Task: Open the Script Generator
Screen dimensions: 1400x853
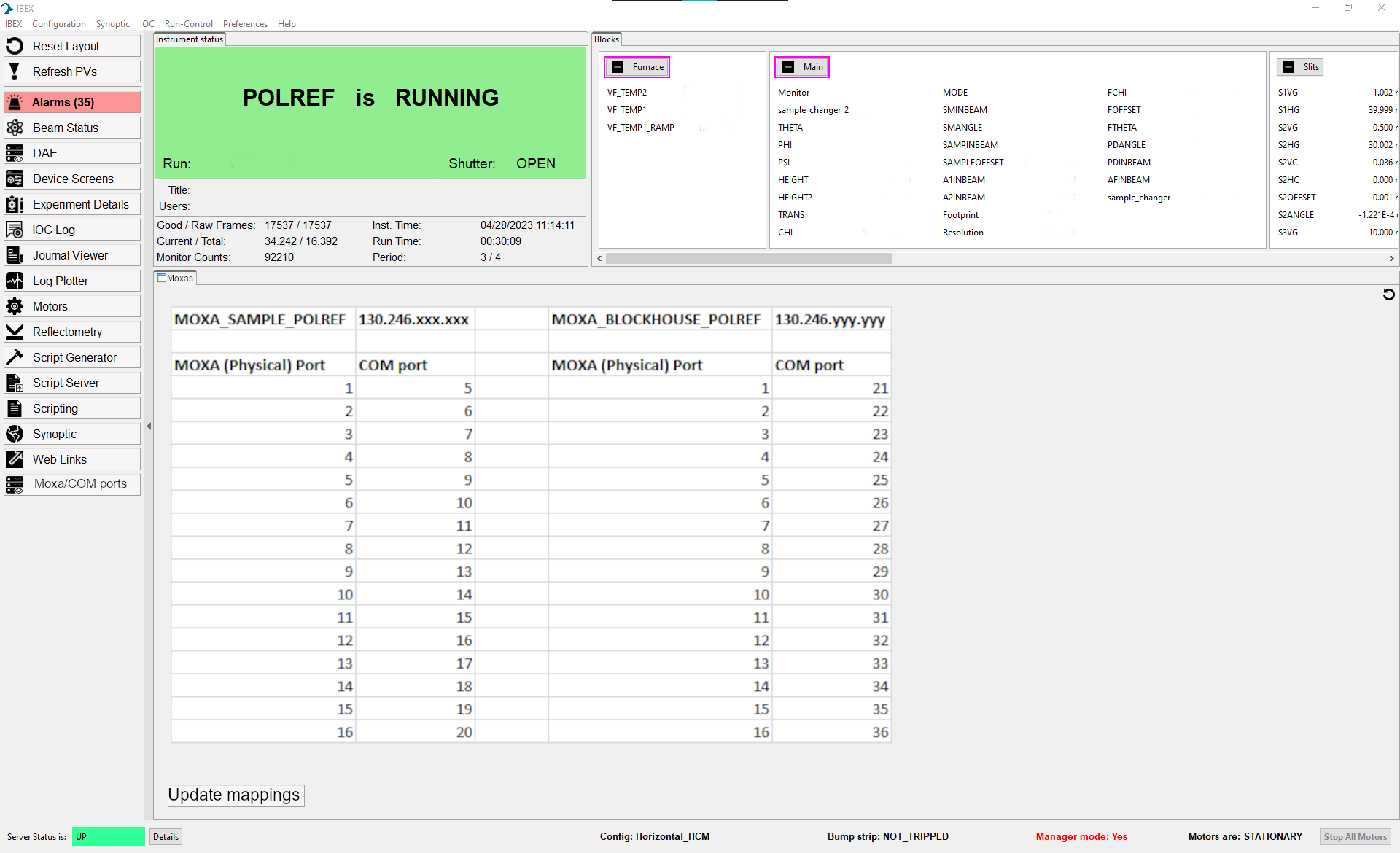Action: click(x=71, y=357)
